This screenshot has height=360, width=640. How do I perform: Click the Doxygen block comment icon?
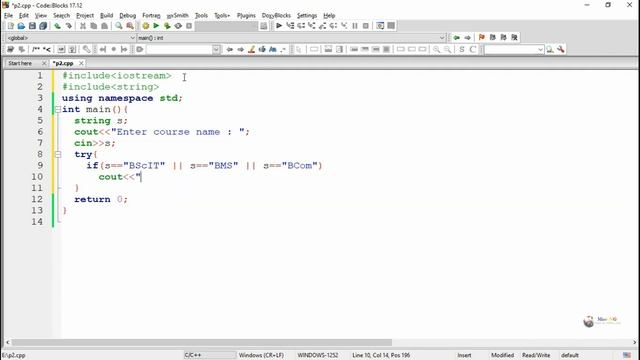click(36, 49)
